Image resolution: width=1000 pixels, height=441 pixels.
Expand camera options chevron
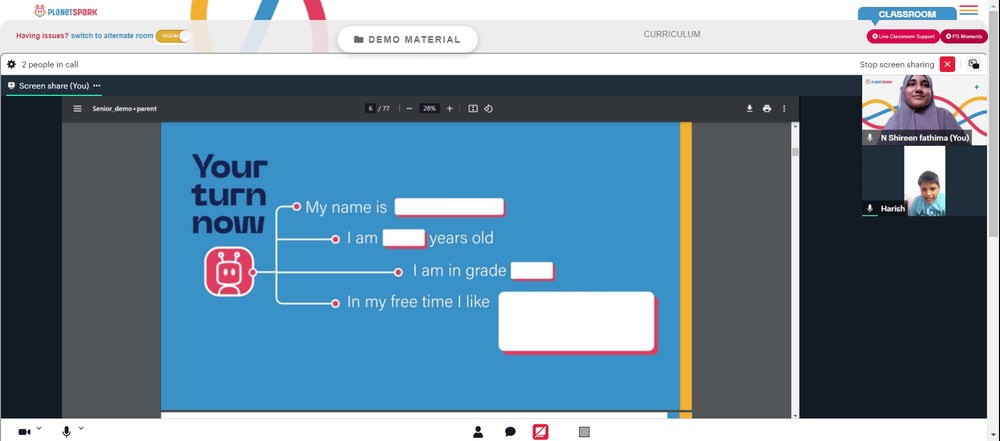[39, 428]
